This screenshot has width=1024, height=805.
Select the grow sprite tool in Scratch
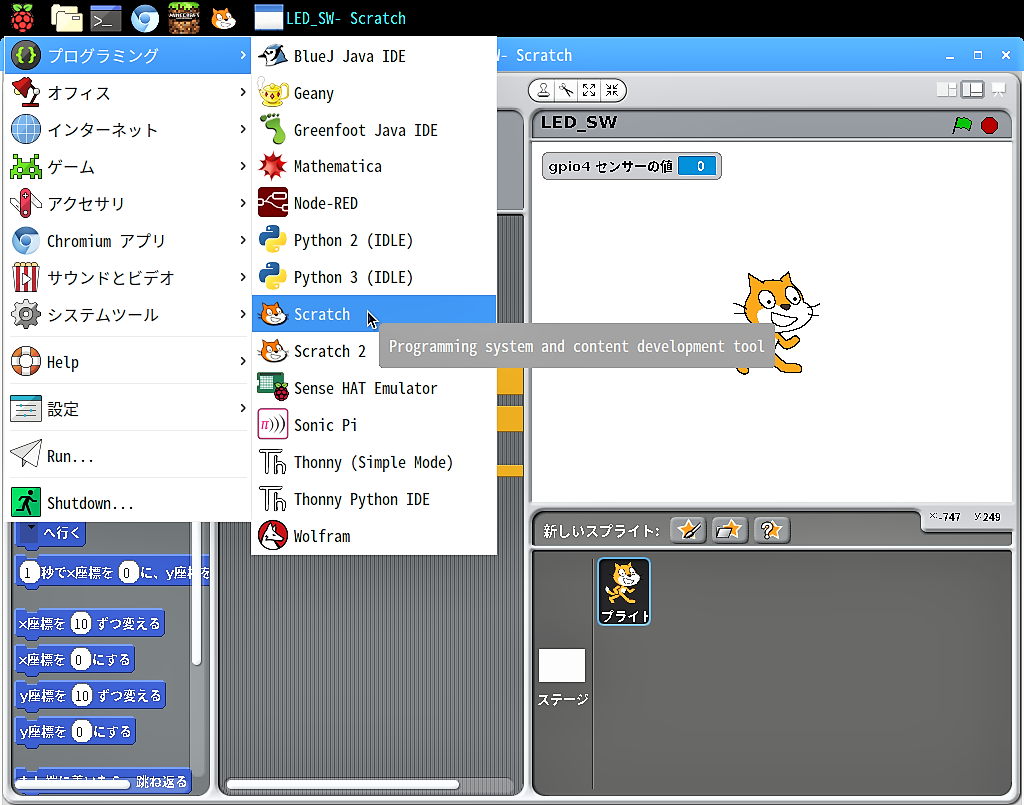(x=589, y=90)
